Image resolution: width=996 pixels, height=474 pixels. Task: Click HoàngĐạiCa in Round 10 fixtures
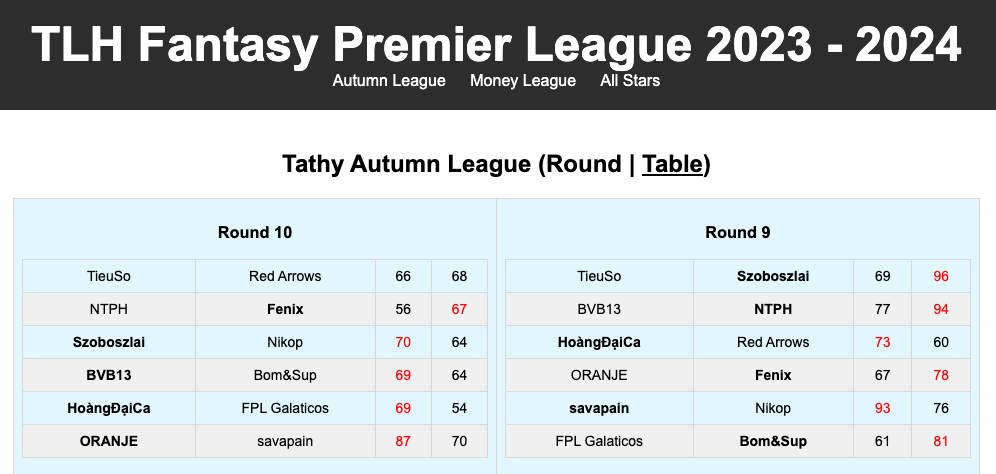click(x=109, y=408)
